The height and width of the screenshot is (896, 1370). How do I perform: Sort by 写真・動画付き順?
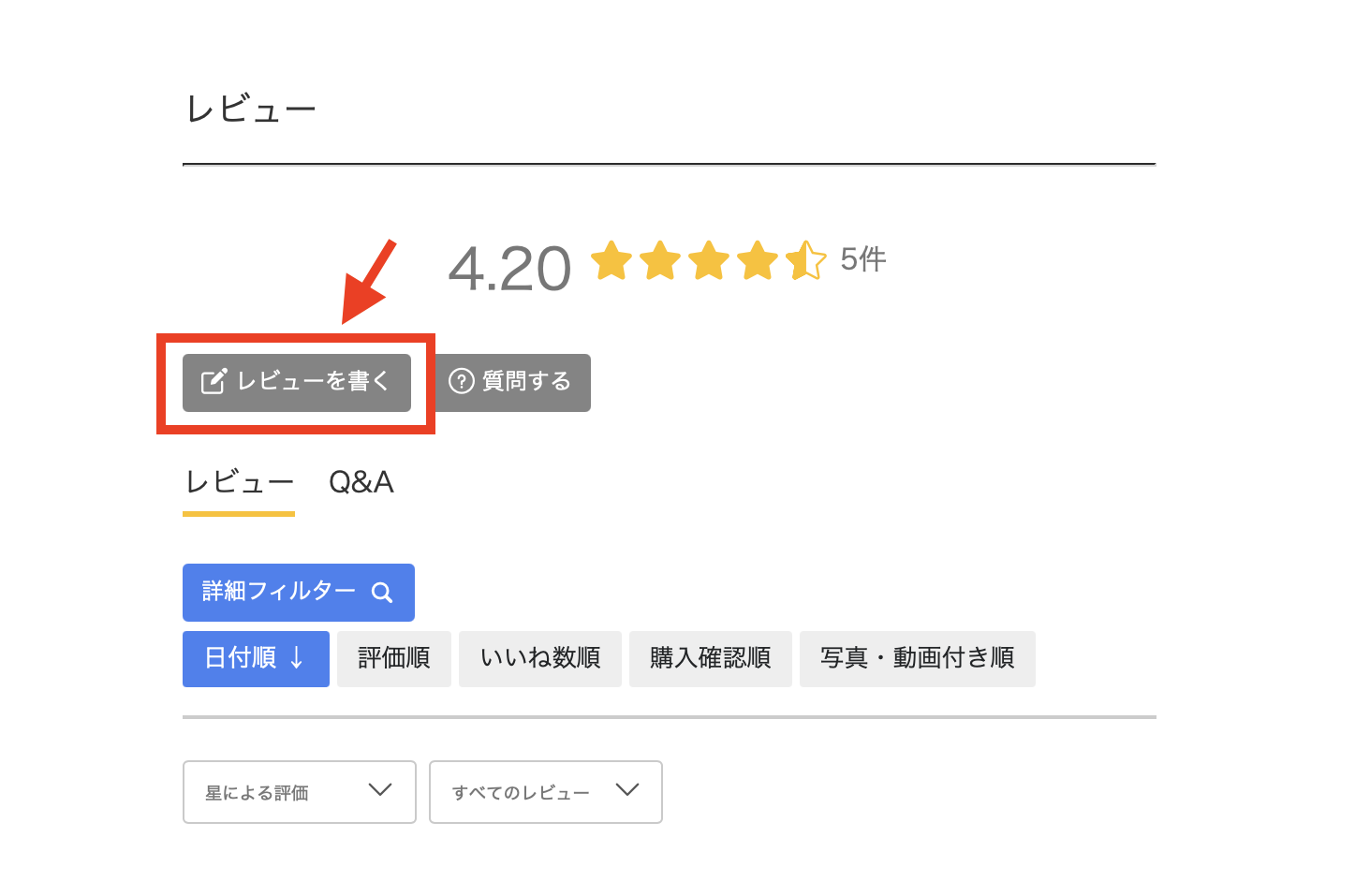tap(917, 658)
